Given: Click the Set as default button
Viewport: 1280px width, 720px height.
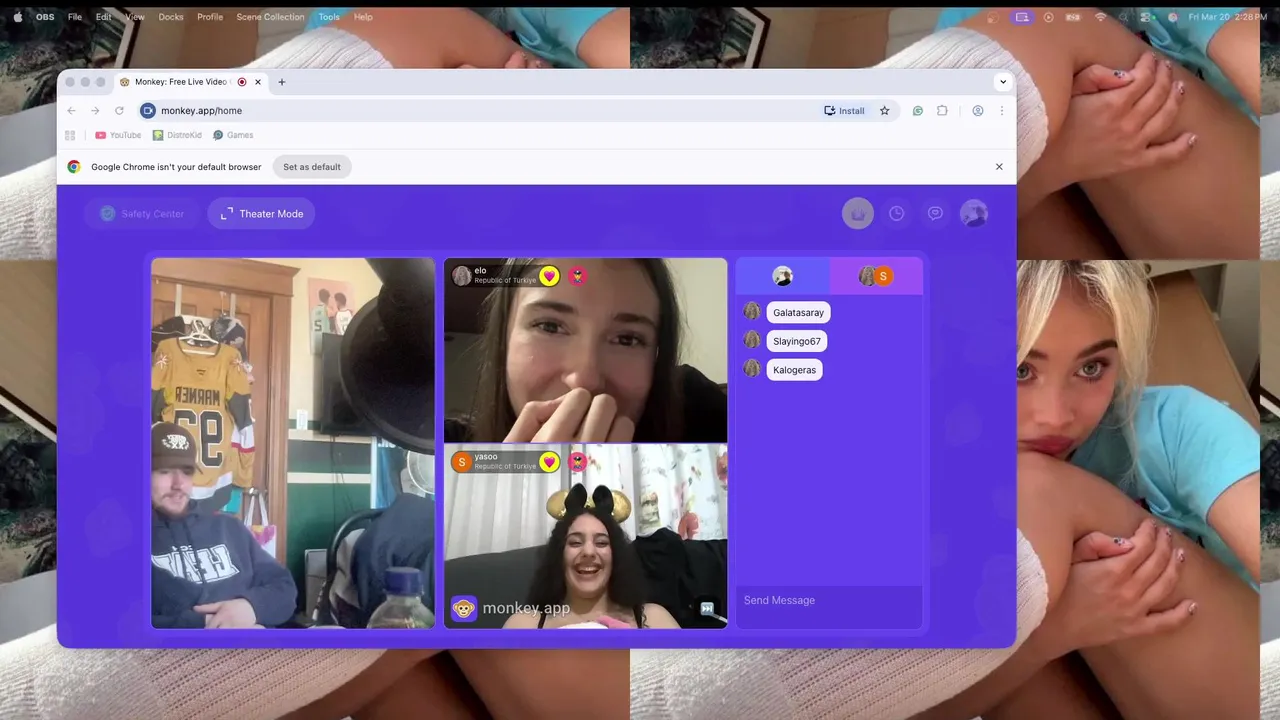Looking at the screenshot, I should point(312,167).
